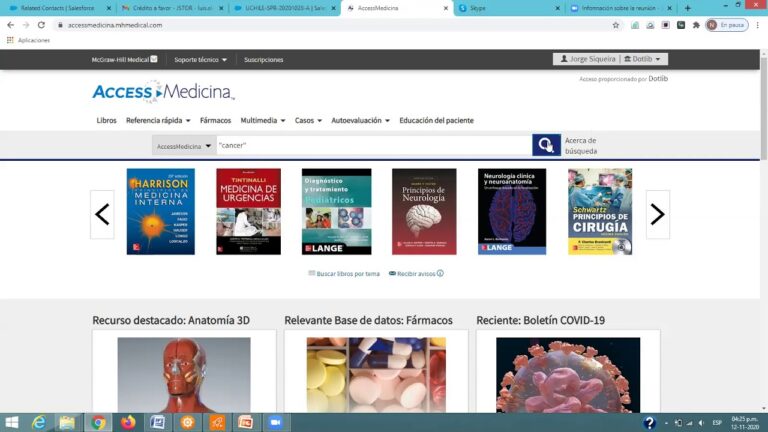The width and height of the screenshot is (768, 432).
Task: Open Windows Start menu
Action: (x=11, y=422)
